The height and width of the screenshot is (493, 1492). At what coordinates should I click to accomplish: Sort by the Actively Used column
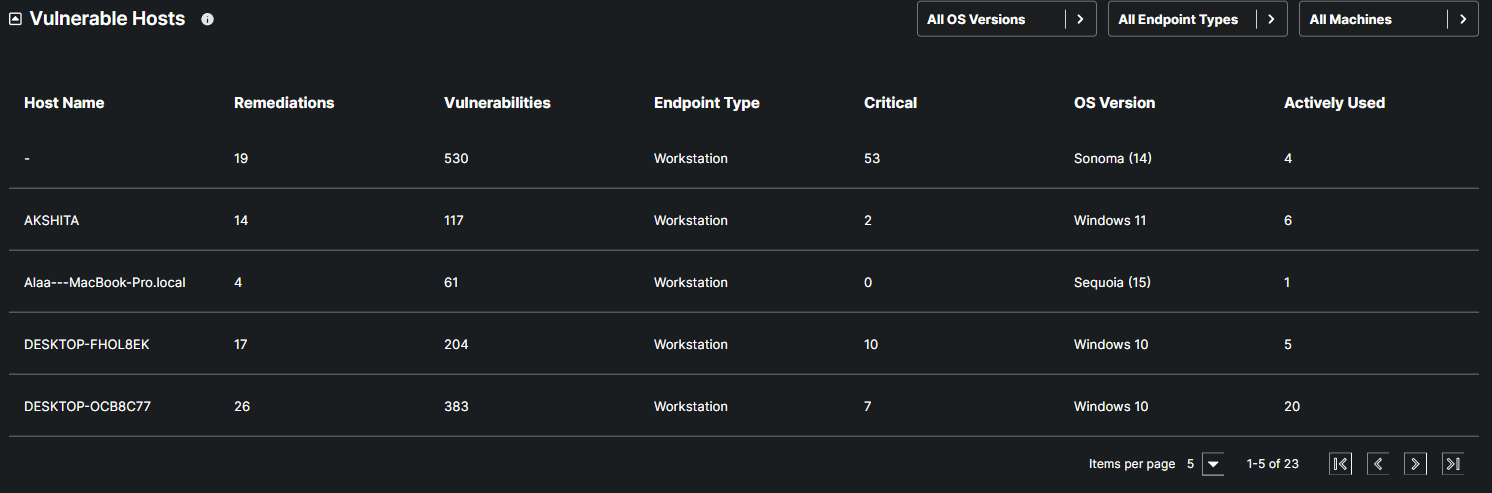1334,103
